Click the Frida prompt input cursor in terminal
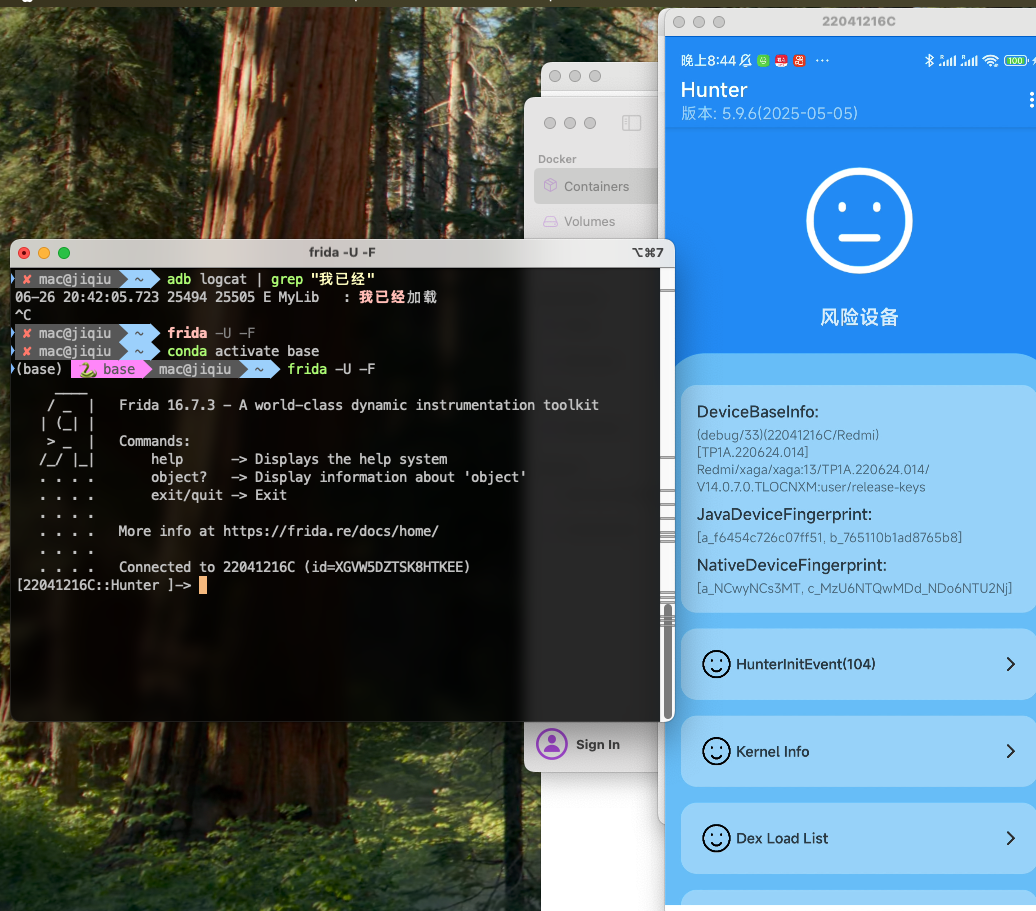This screenshot has height=911, width=1036. tap(203, 585)
